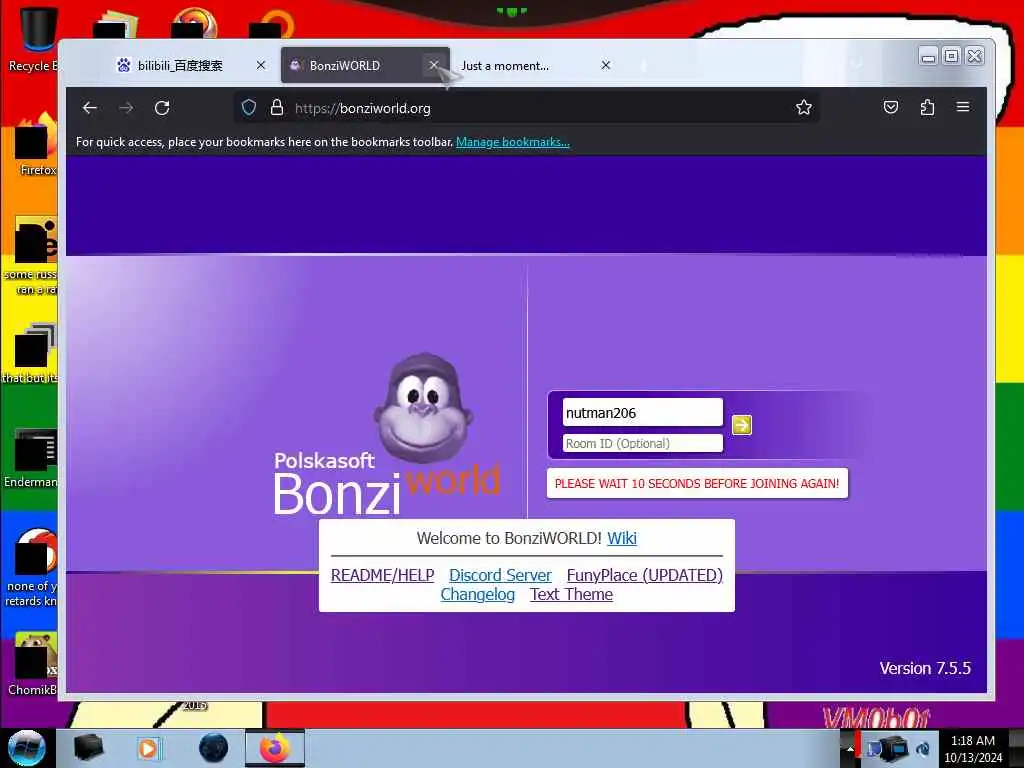This screenshot has height=768, width=1024.
Task: Click the Version 7.5.5 text
Action: 925,668
